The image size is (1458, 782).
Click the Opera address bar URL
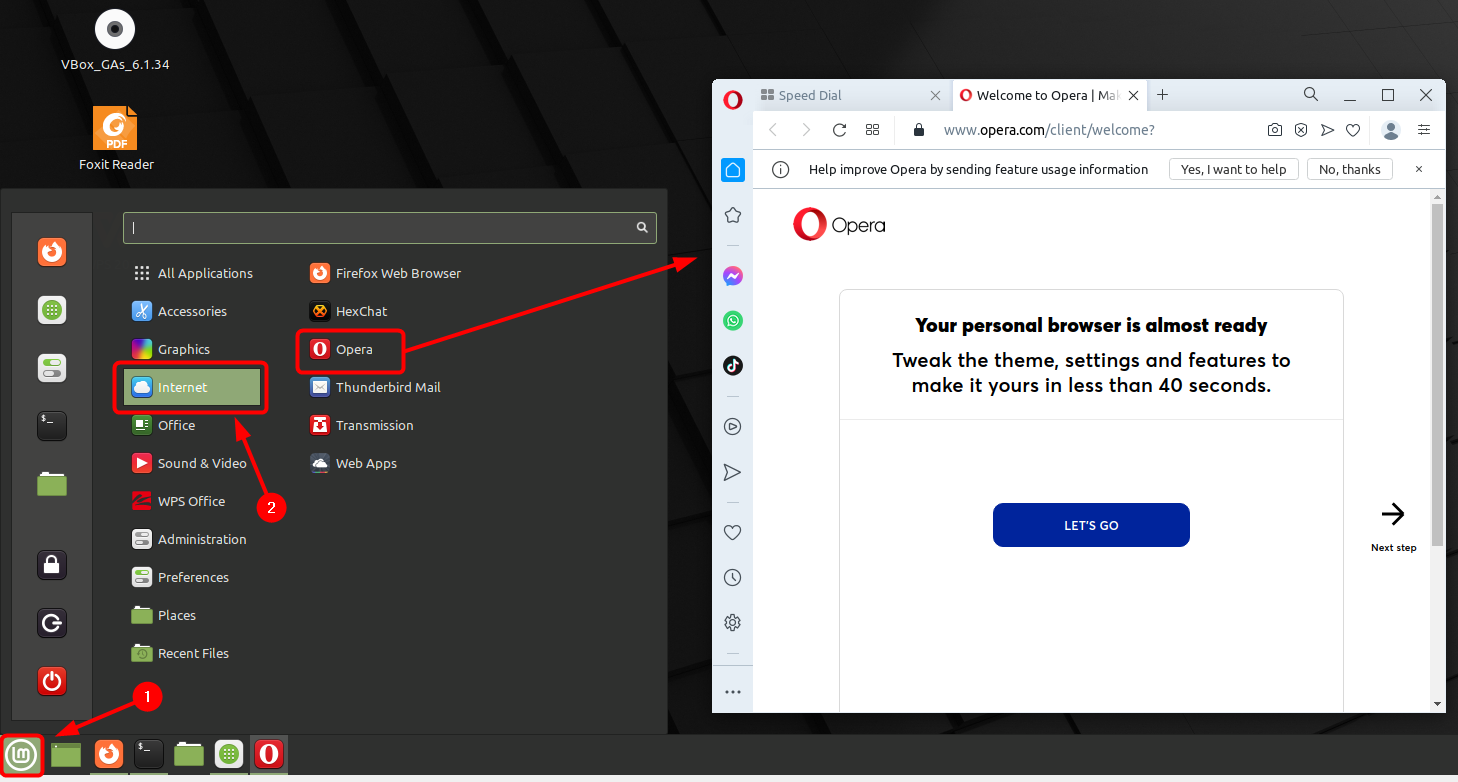click(1049, 130)
